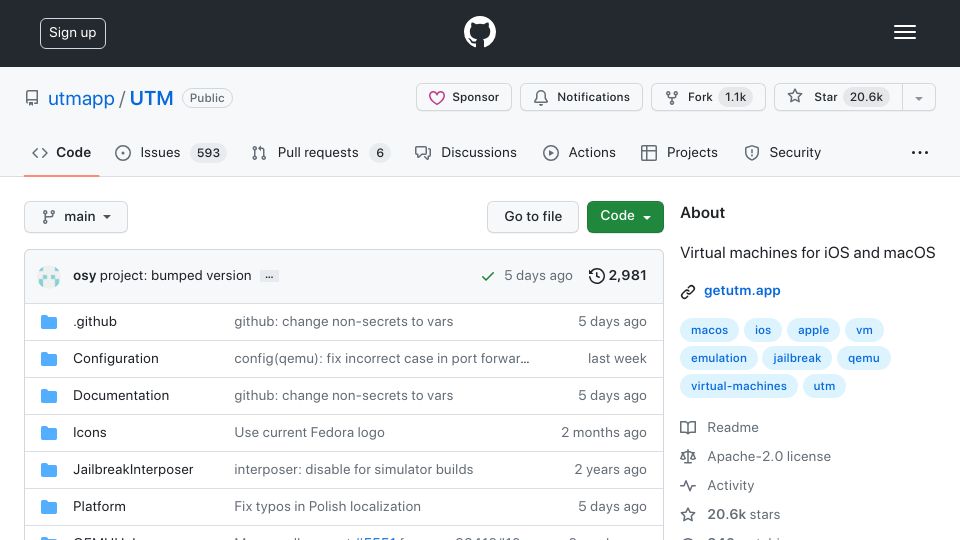This screenshot has height=540, width=960.
Task: Open the .github folder
Action: [x=95, y=321]
